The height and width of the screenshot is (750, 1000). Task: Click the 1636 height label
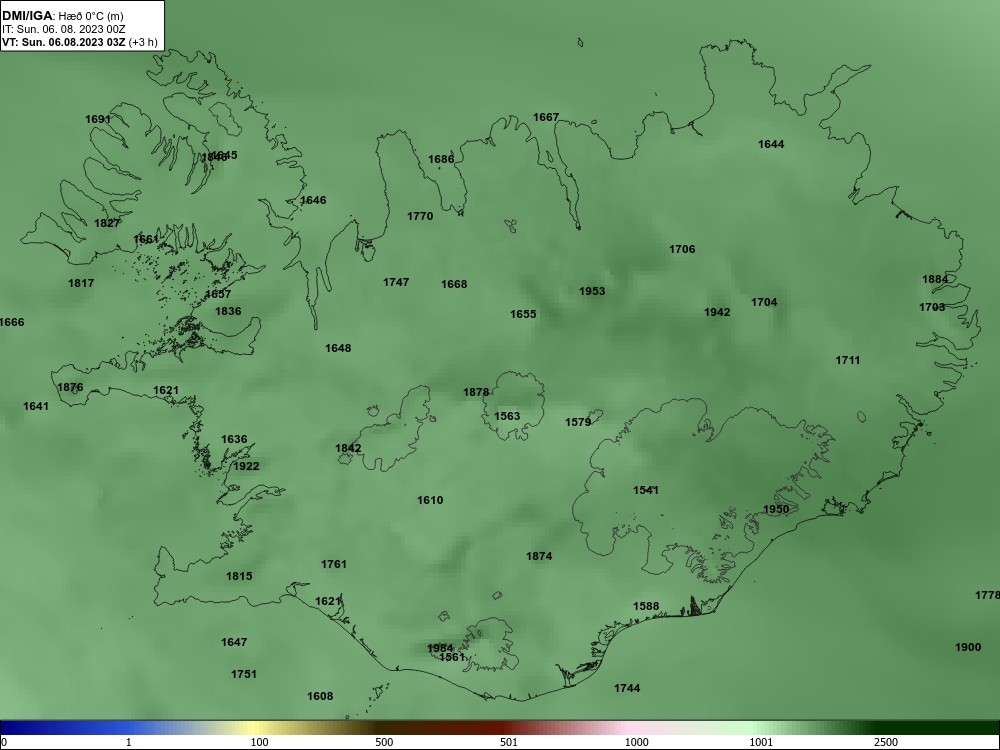[x=234, y=439]
